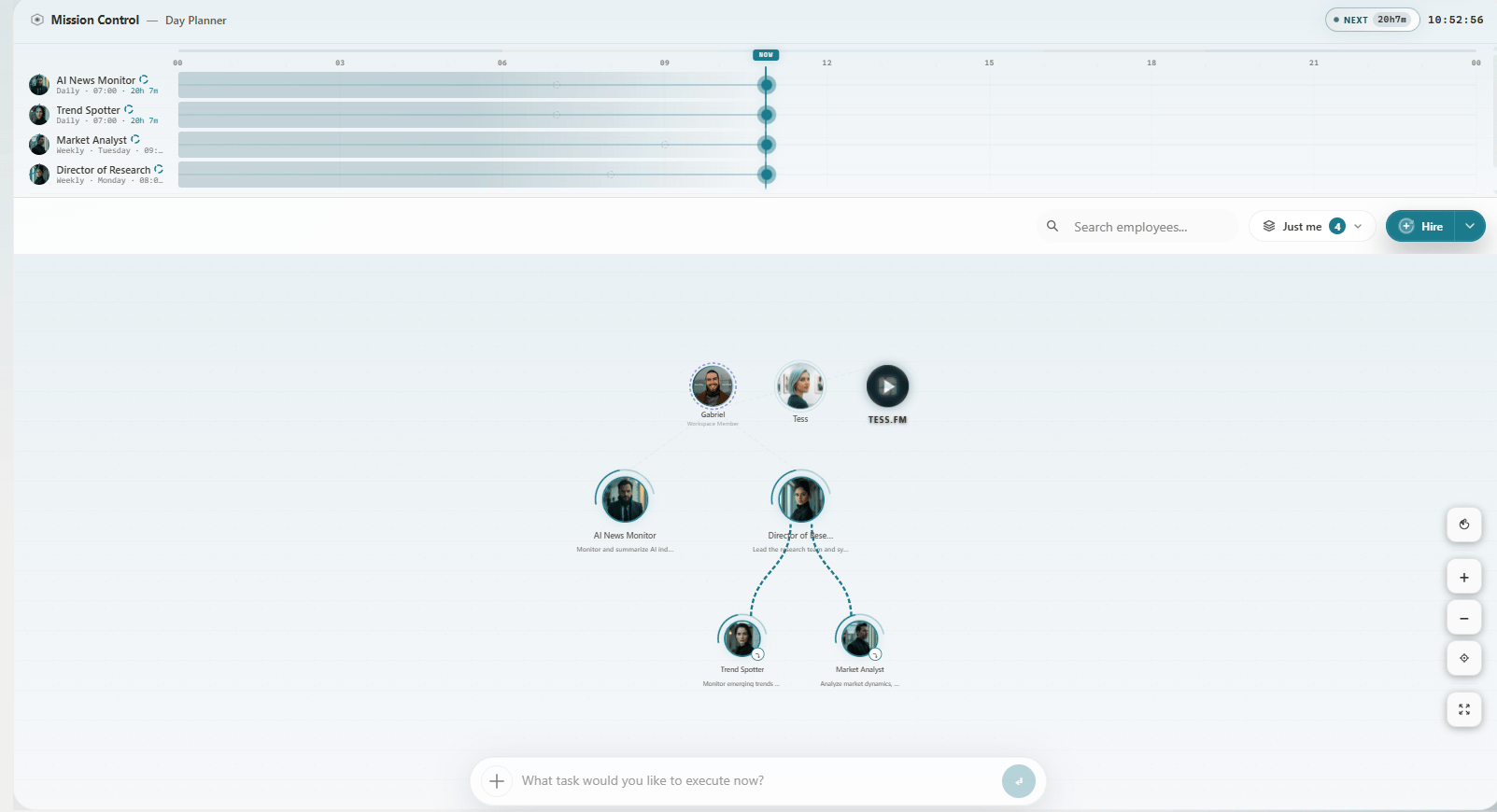The image size is (1497, 812).
Task: Click the recurring icon beside Market Analyst
Action: click(x=135, y=139)
